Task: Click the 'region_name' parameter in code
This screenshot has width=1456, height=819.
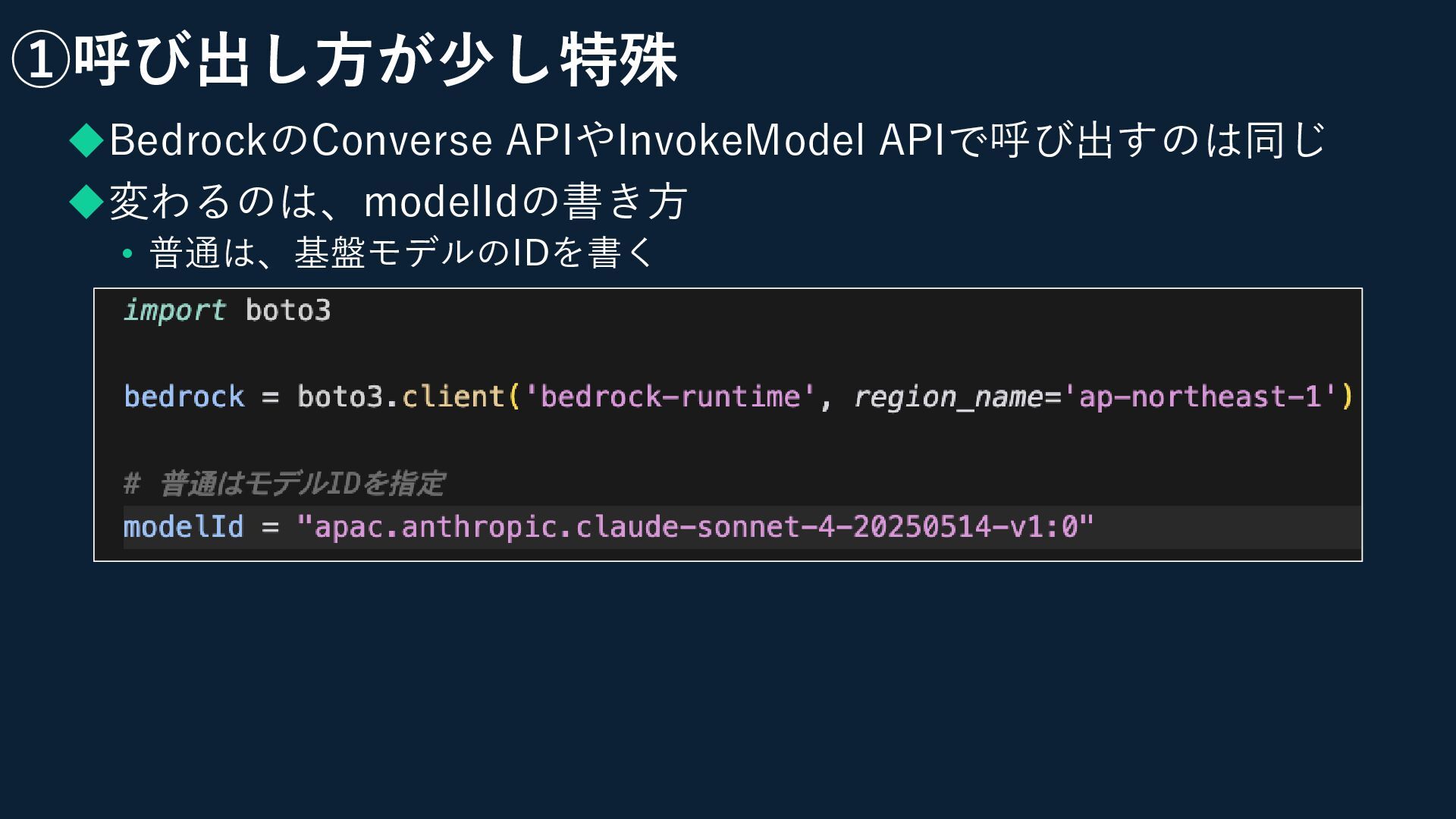Action: (x=949, y=397)
